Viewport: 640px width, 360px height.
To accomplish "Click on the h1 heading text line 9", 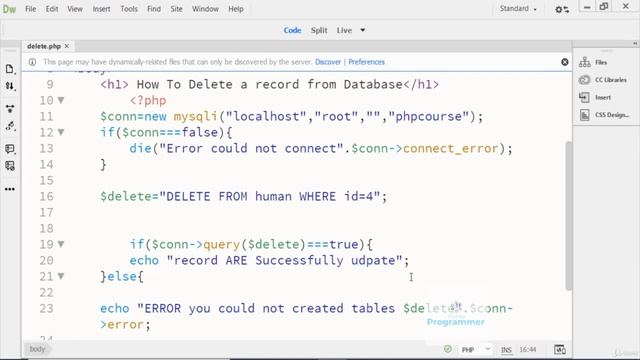I will pyautogui.click(x=270, y=84).
